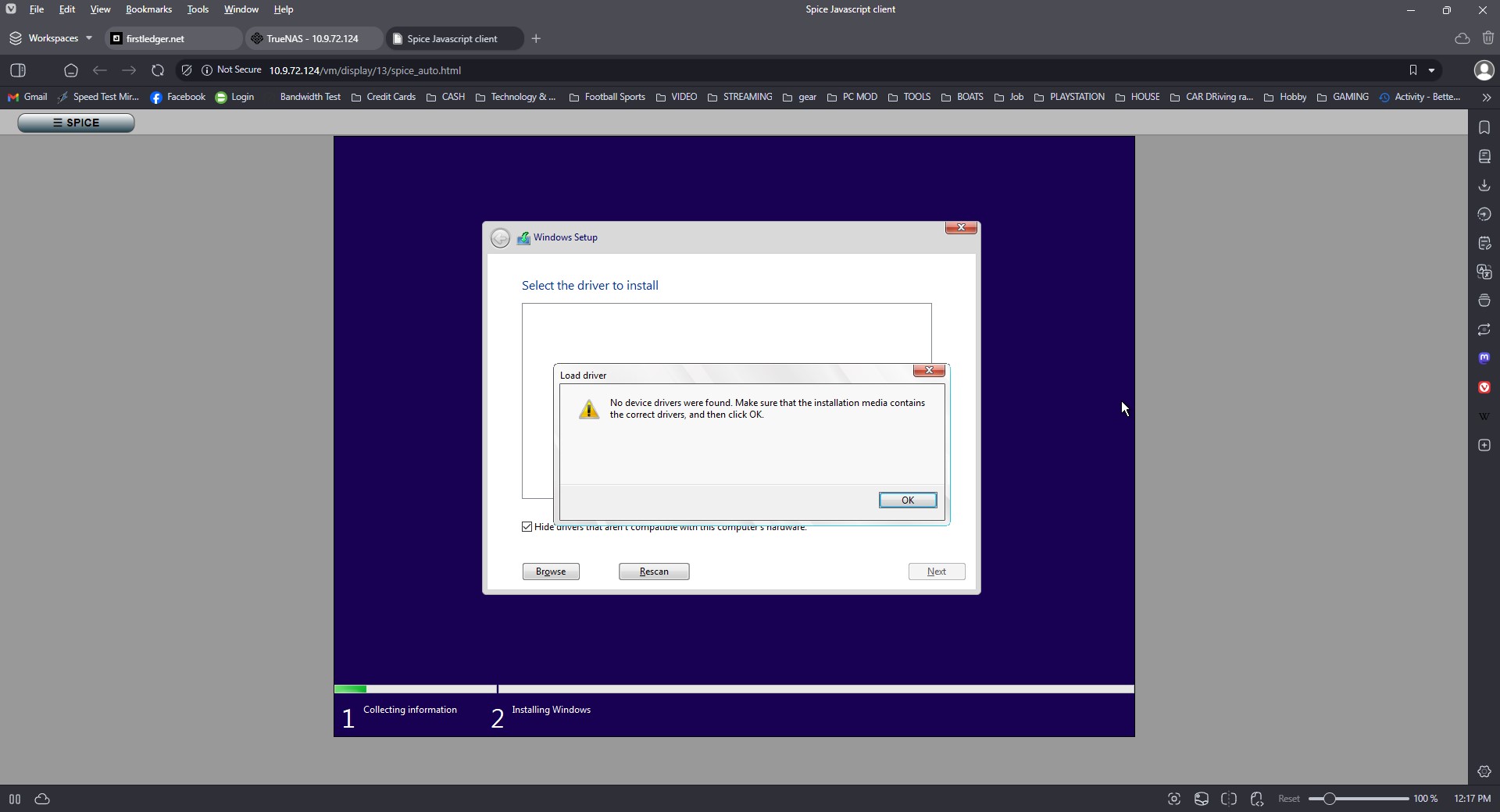This screenshot has height=812, width=1500.
Task: Click the Add Web Panel plus icon
Action: (1484, 445)
